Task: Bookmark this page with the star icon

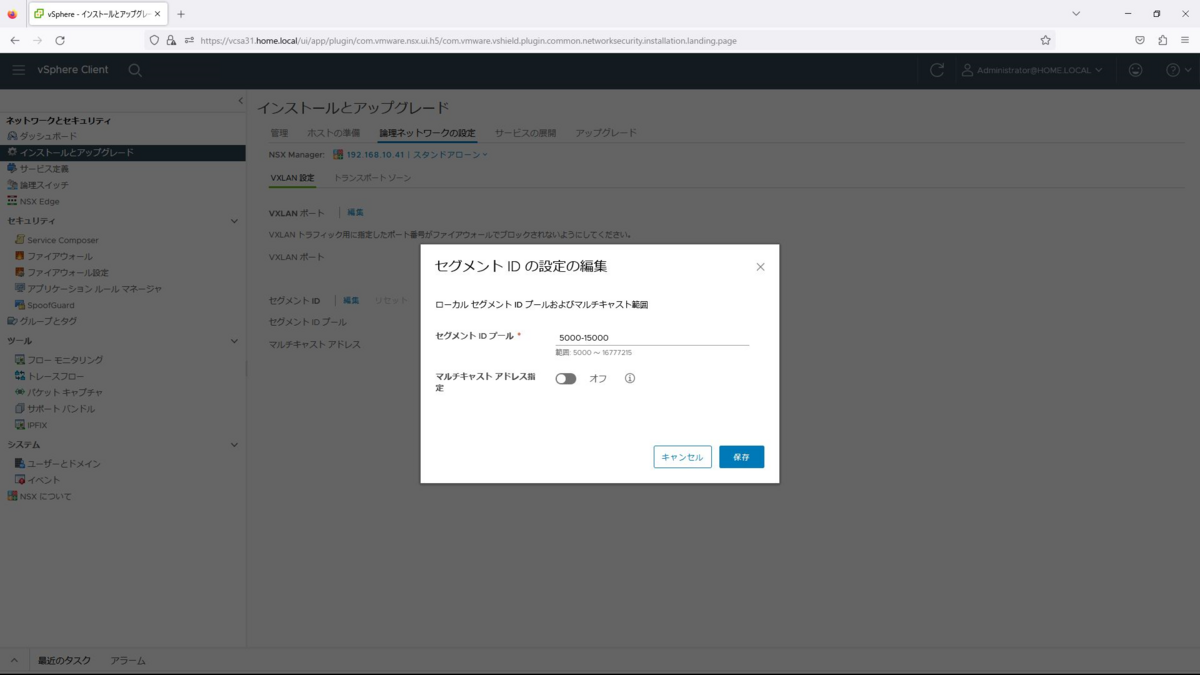Action: [1045, 41]
